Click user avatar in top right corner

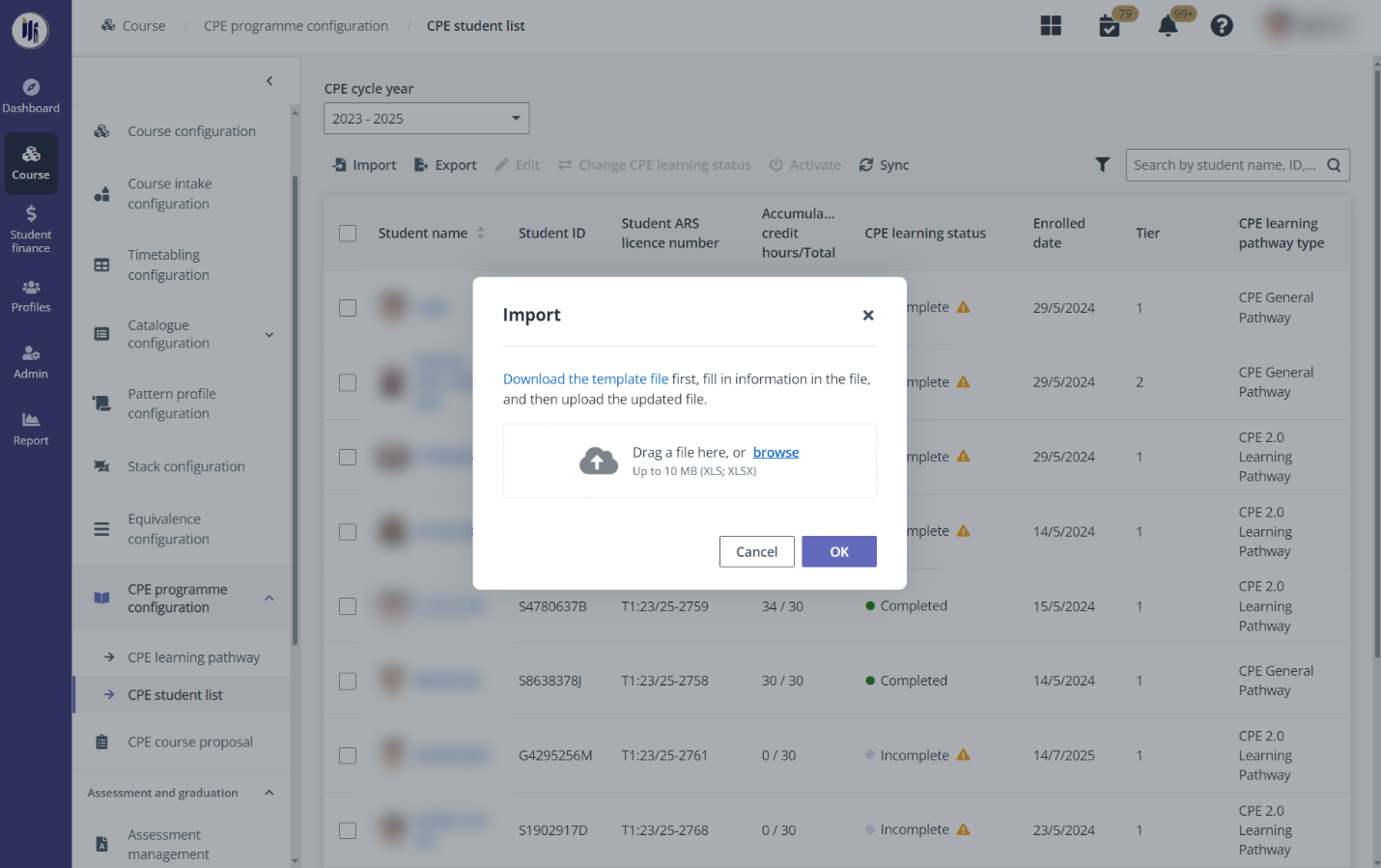[1278, 25]
